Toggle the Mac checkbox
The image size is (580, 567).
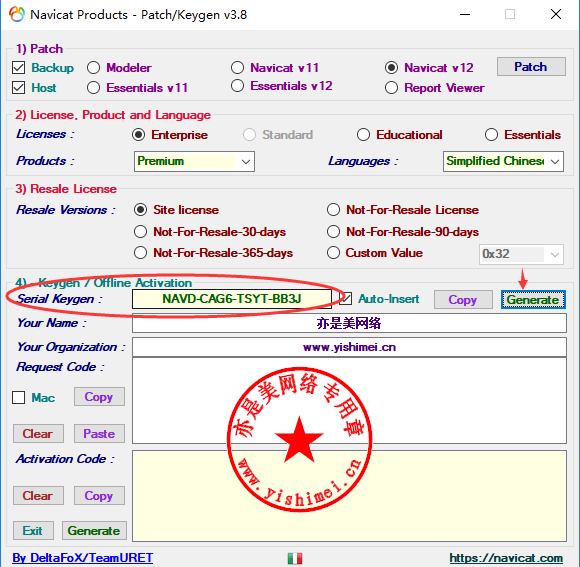pyautogui.click(x=18, y=398)
